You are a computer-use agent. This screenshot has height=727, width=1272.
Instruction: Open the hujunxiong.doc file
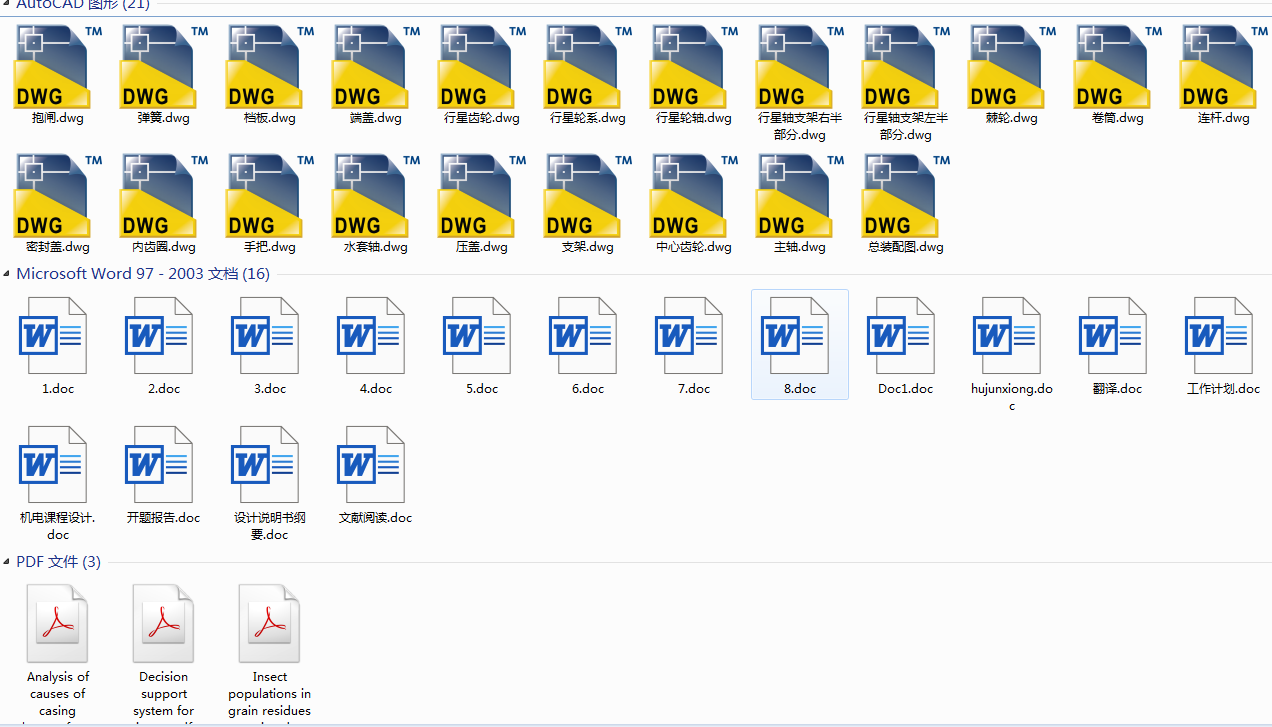1010,335
